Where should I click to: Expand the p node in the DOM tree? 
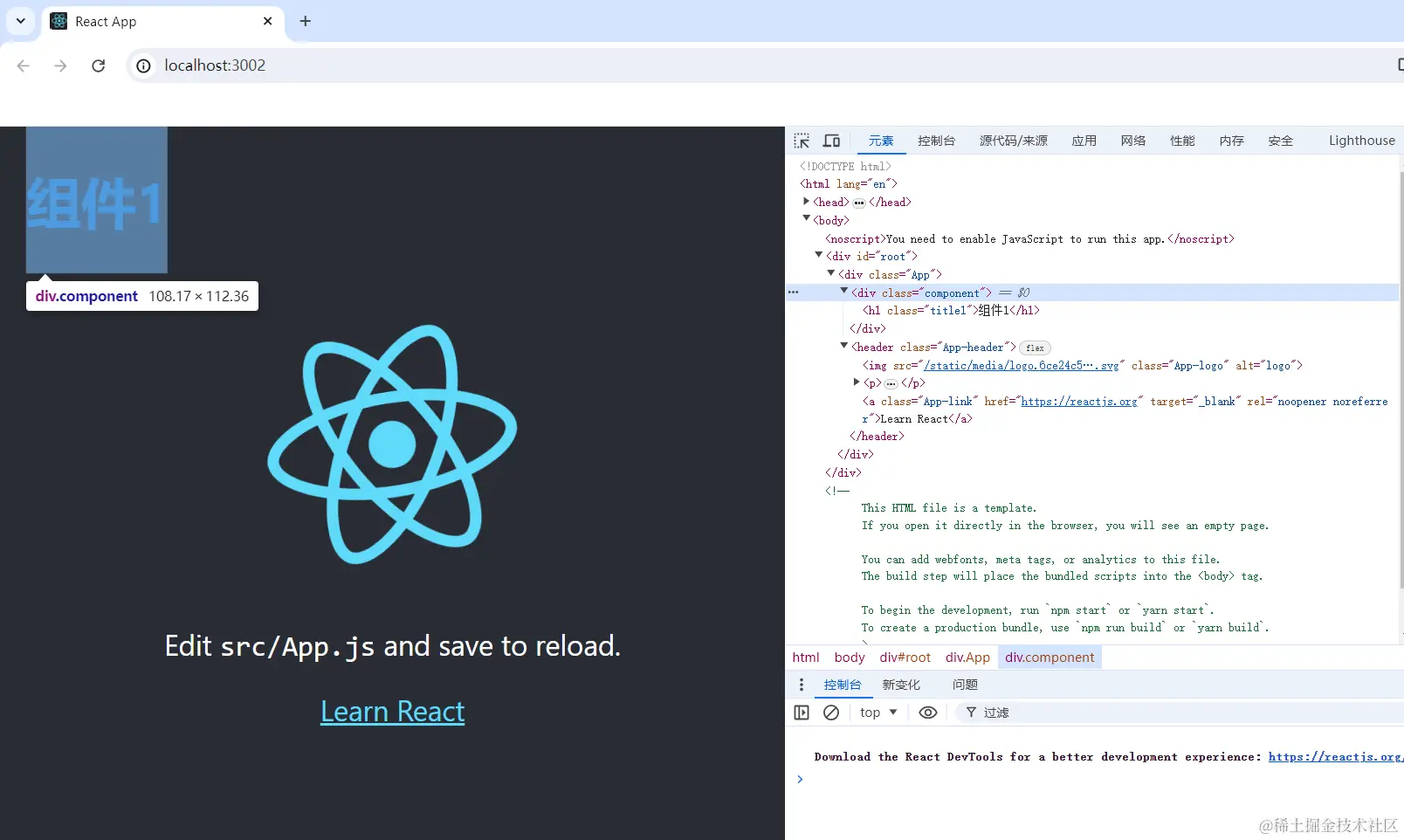(857, 382)
